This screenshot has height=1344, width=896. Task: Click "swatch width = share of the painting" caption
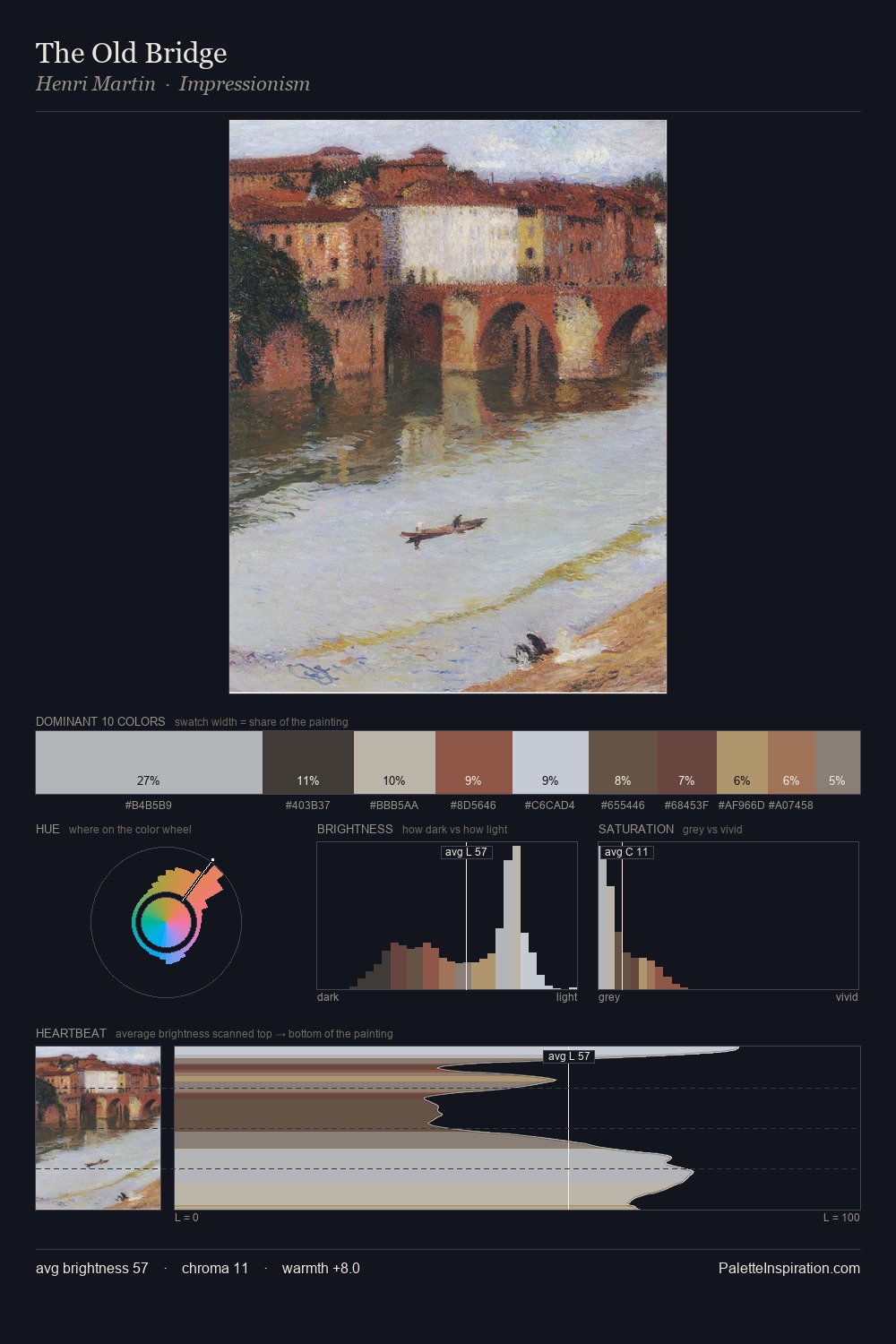tap(262, 722)
